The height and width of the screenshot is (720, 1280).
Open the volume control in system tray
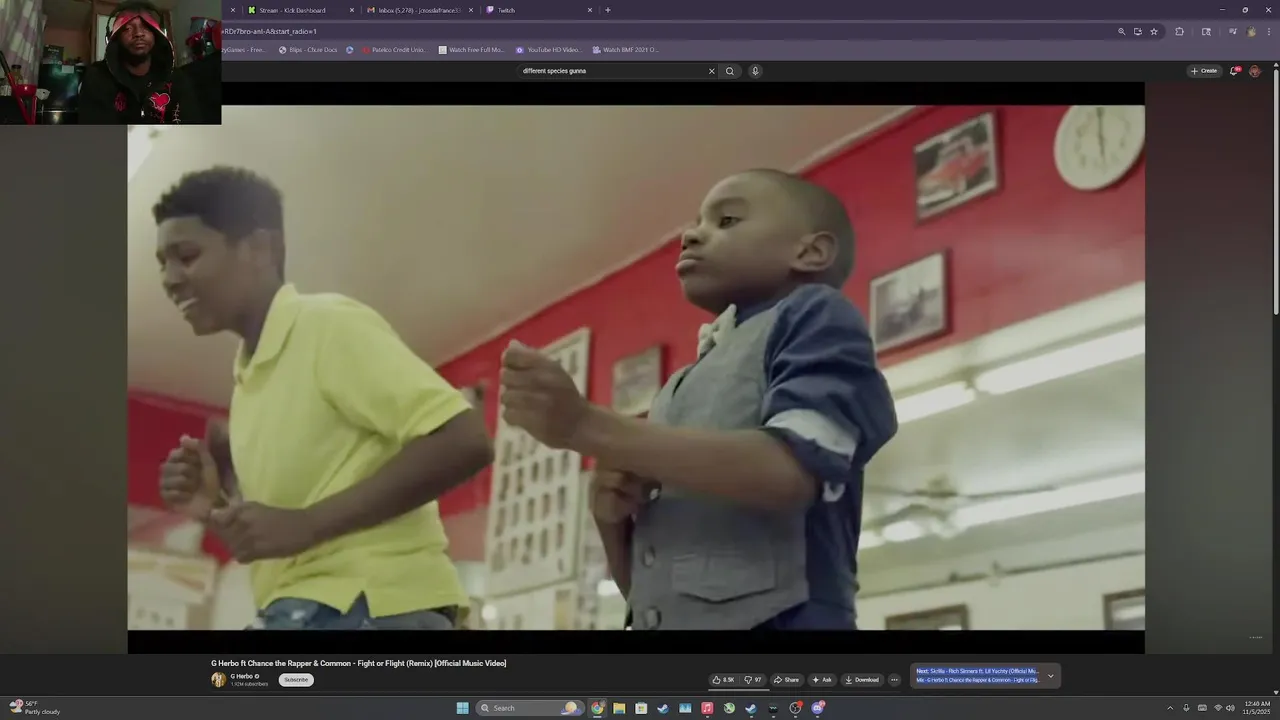point(1230,708)
